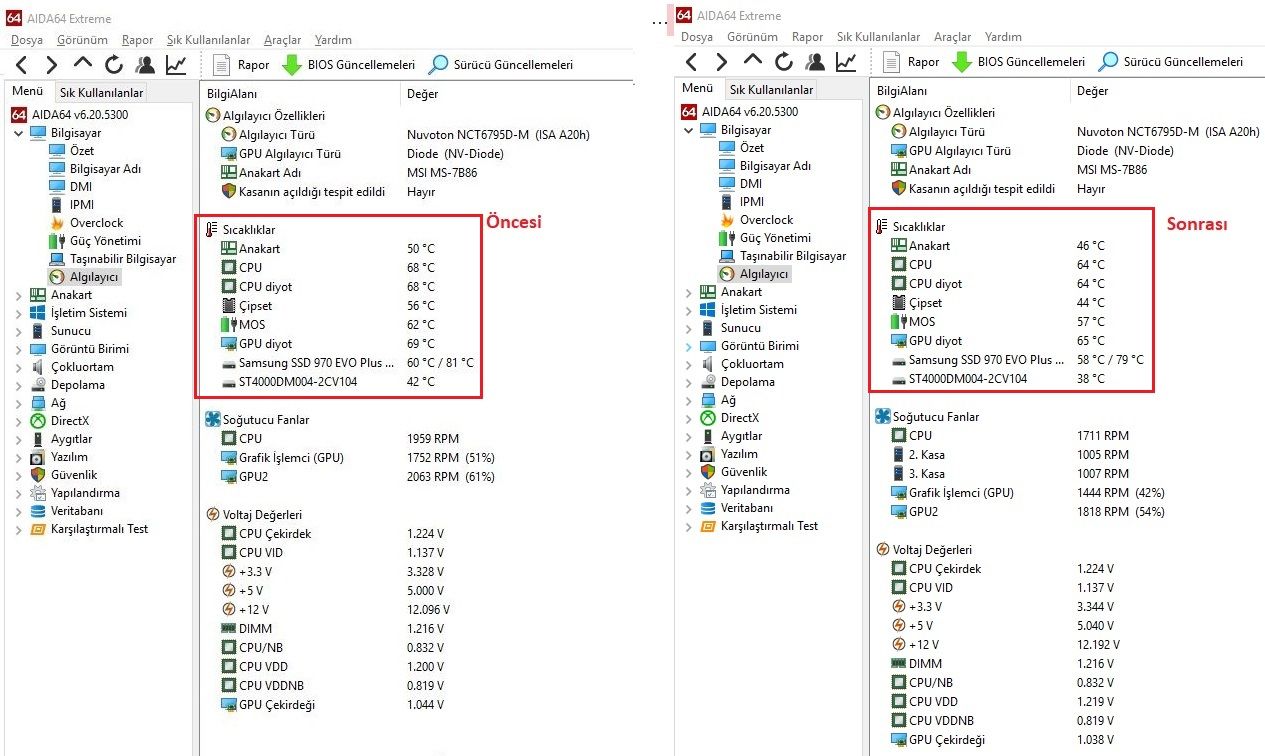The height and width of the screenshot is (756, 1265).
Task: Switch to Menü tab in right window
Action: 697,88
